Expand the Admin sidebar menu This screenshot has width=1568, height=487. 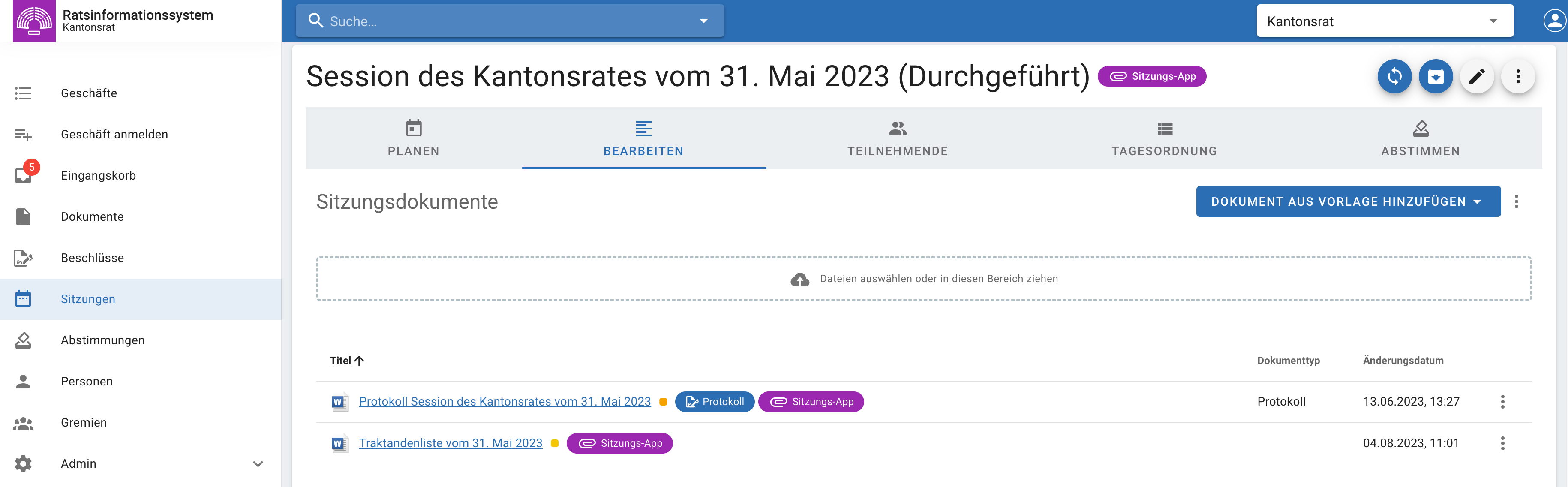(x=258, y=464)
